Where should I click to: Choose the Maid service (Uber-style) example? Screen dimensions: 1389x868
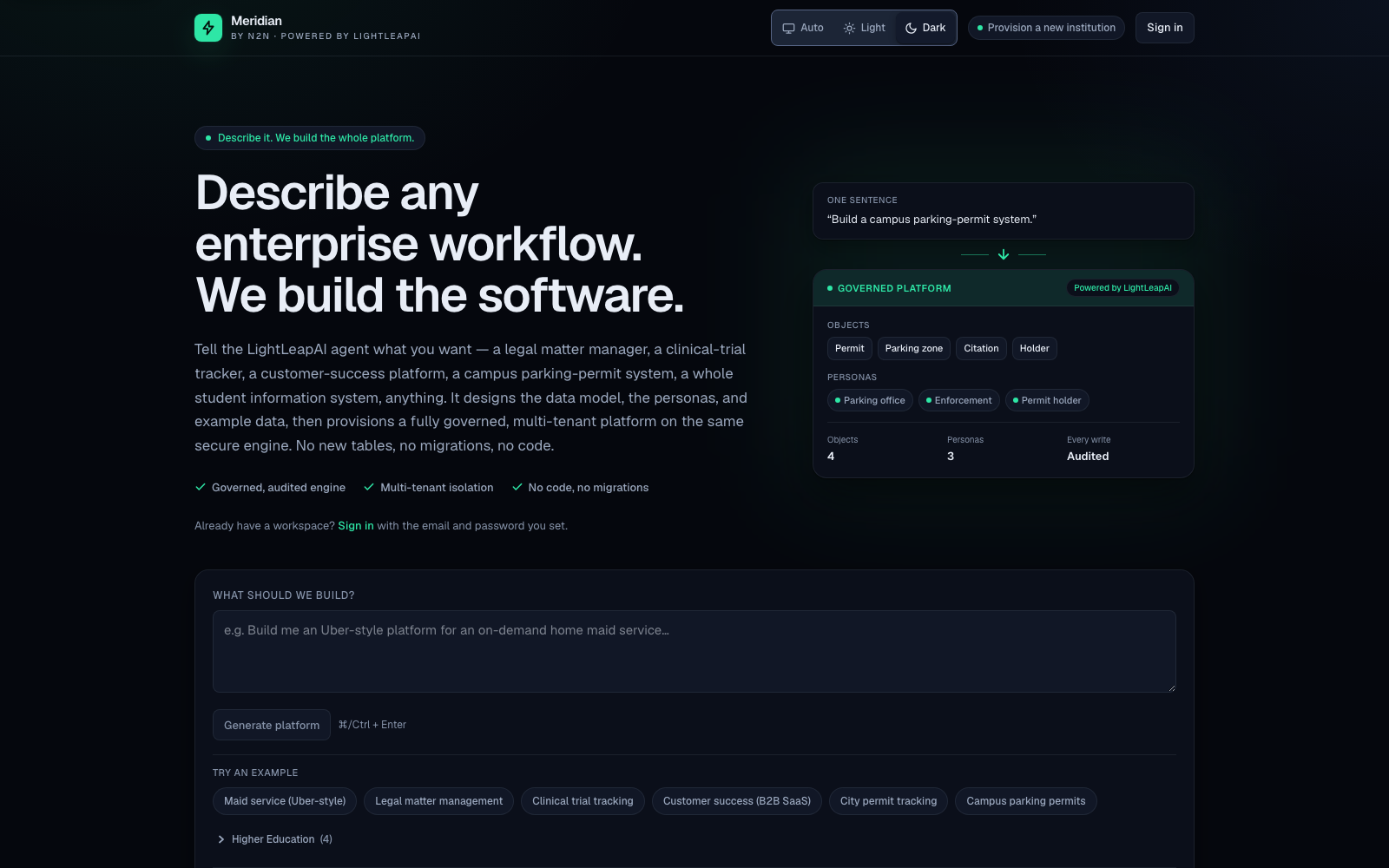tap(285, 801)
